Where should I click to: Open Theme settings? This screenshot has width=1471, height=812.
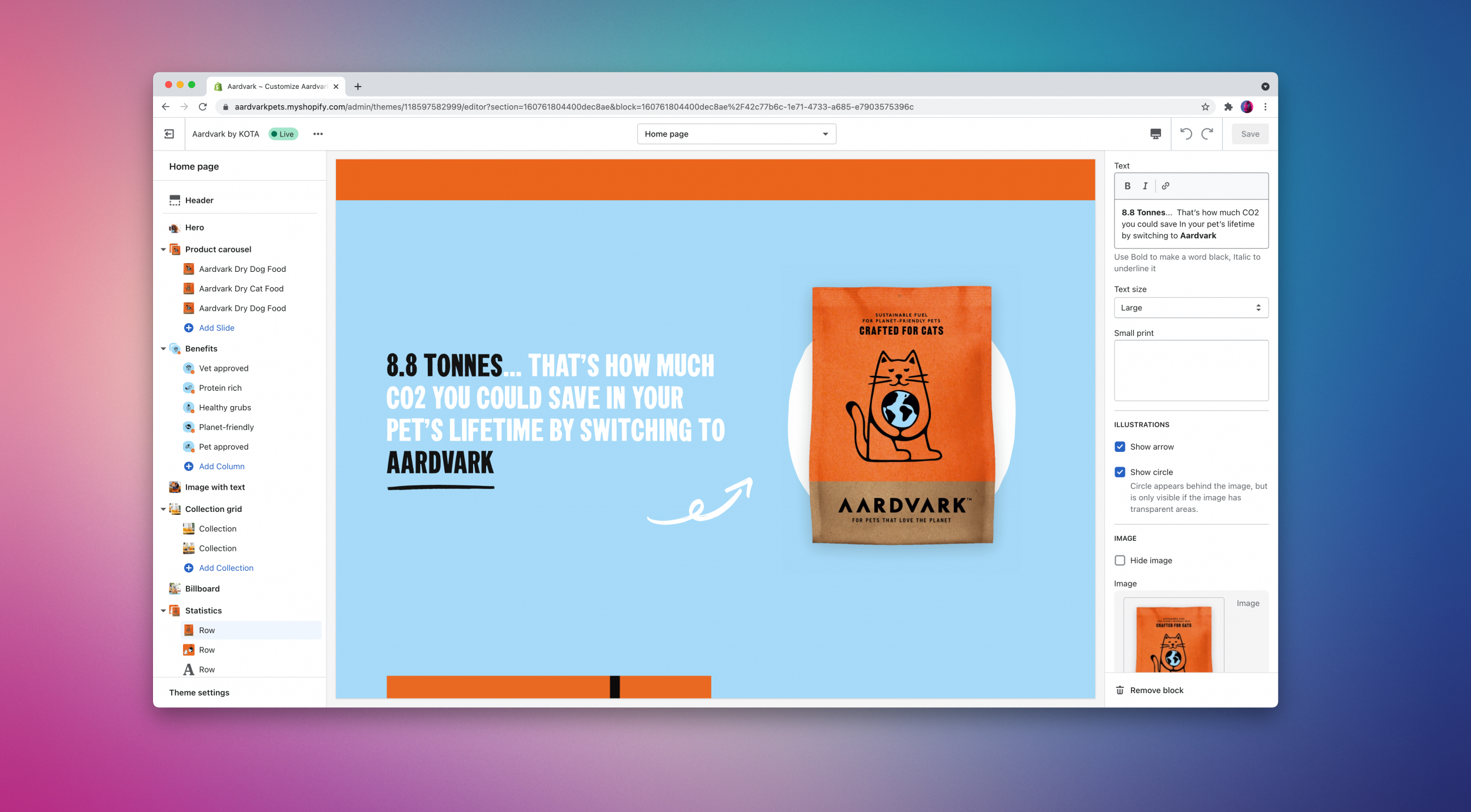click(199, 693)
